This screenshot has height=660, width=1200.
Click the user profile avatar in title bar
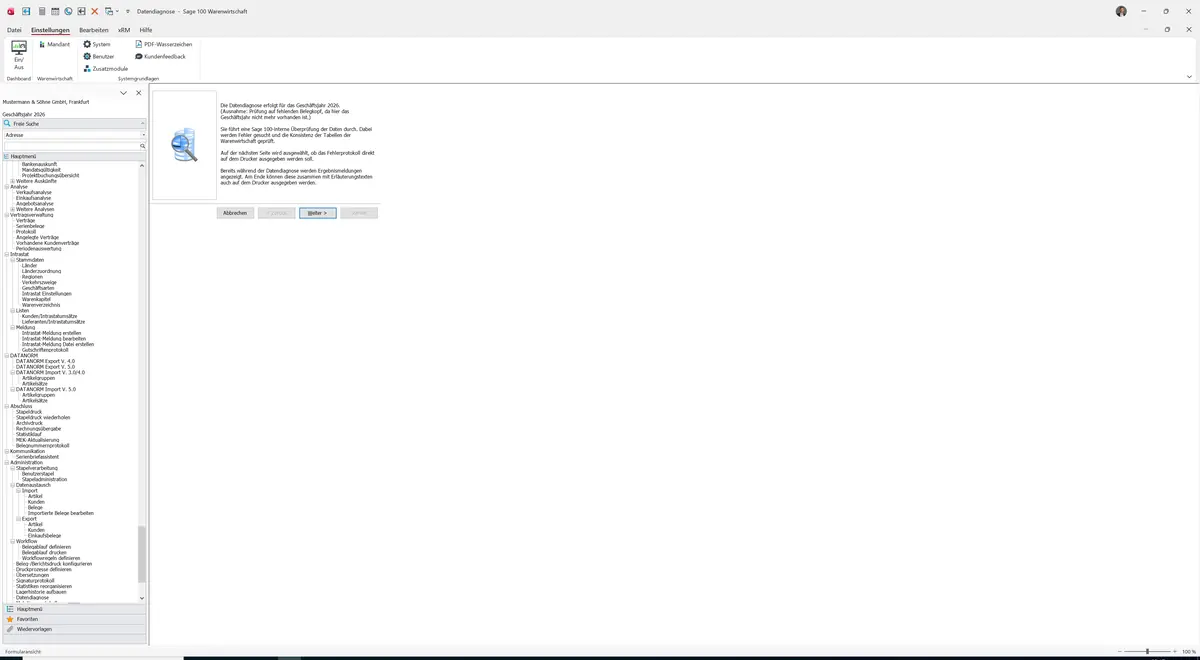tap(1121, 11)
